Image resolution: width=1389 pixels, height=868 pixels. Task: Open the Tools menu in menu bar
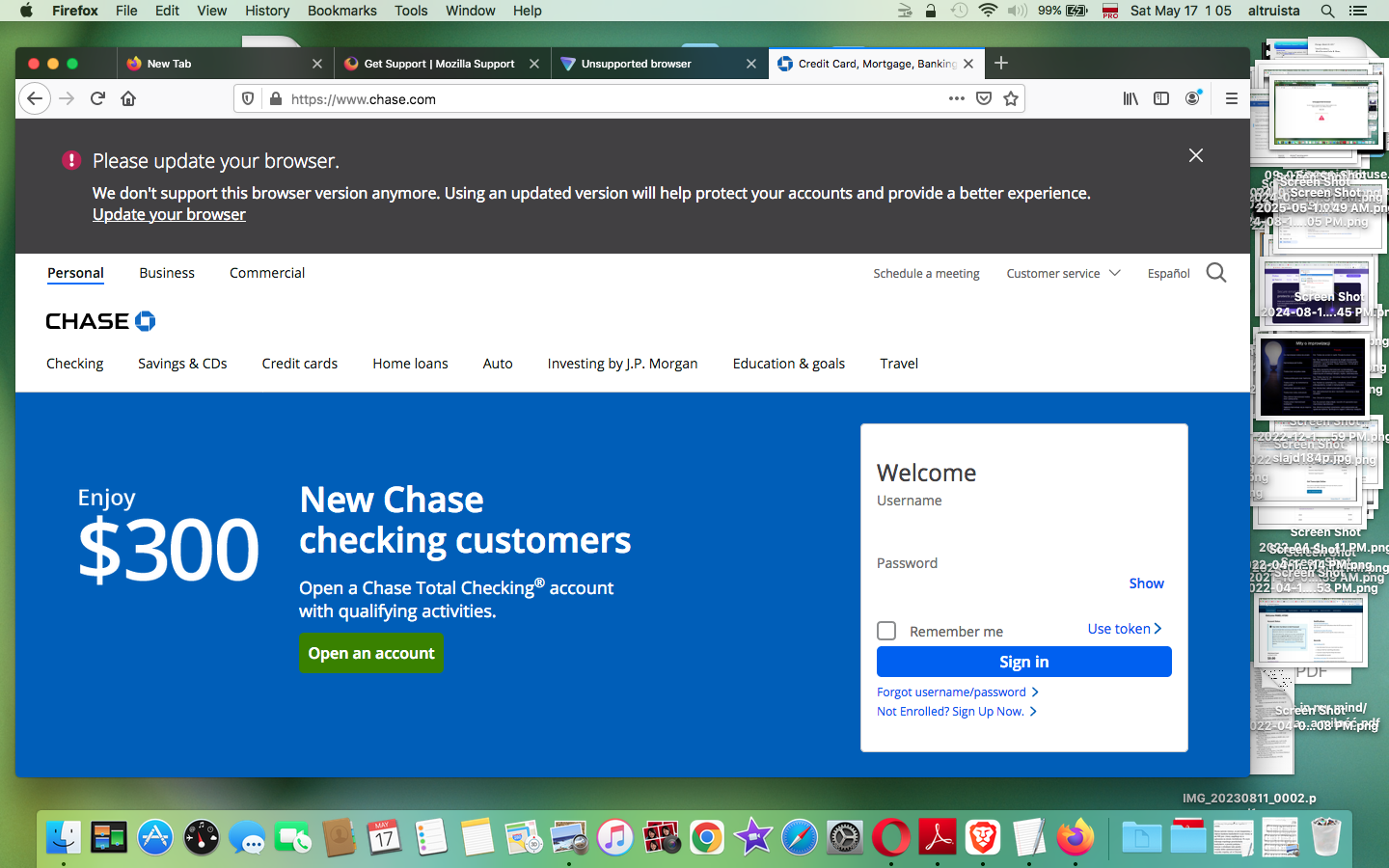click(411, 11)
